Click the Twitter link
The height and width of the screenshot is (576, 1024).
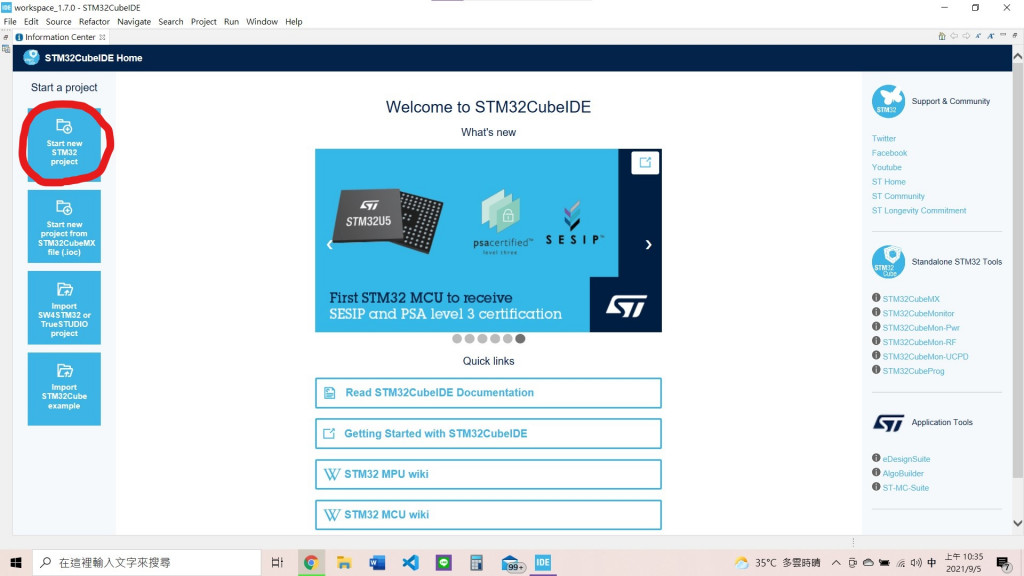click(884, 138)
